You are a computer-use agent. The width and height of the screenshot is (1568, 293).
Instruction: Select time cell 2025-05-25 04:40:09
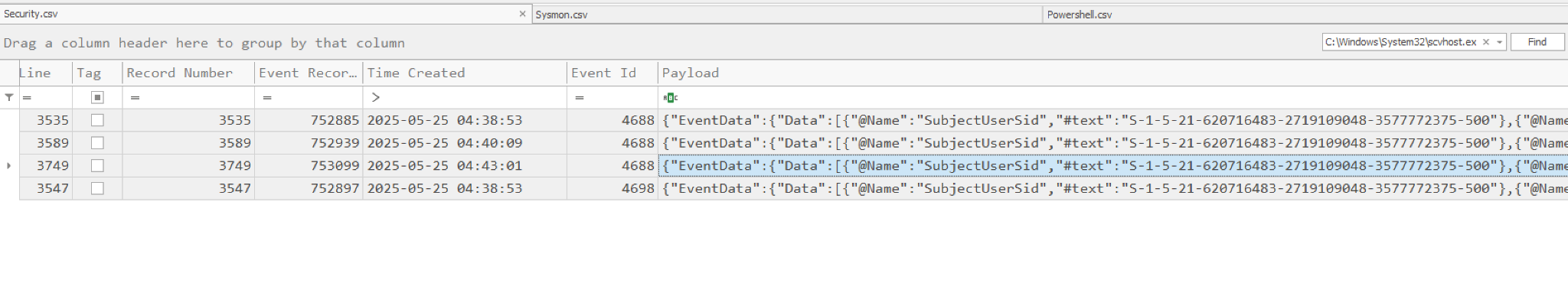tap(465, 143)
